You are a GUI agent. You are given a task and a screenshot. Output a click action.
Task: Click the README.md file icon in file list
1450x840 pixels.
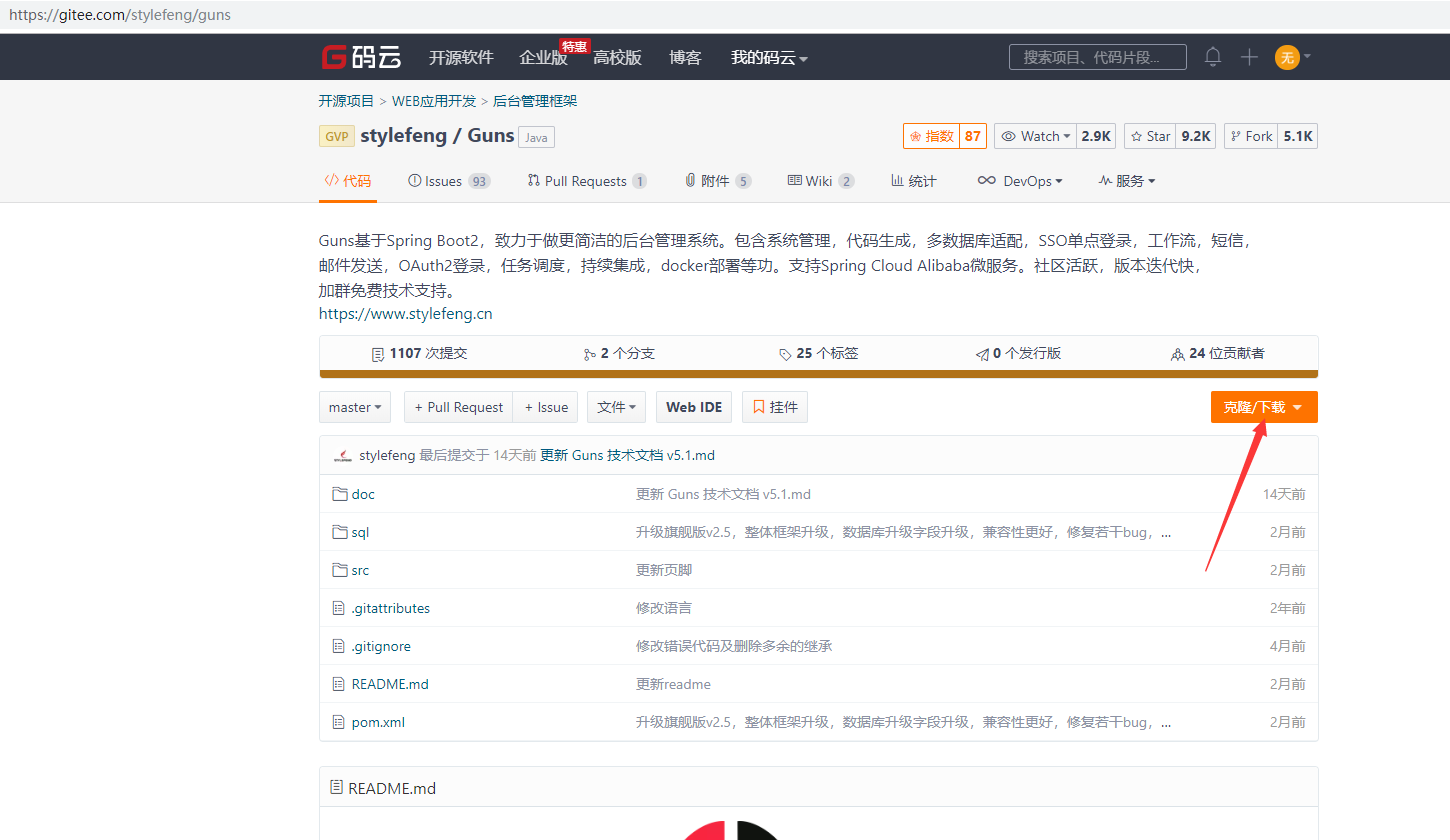pos(338,684)
